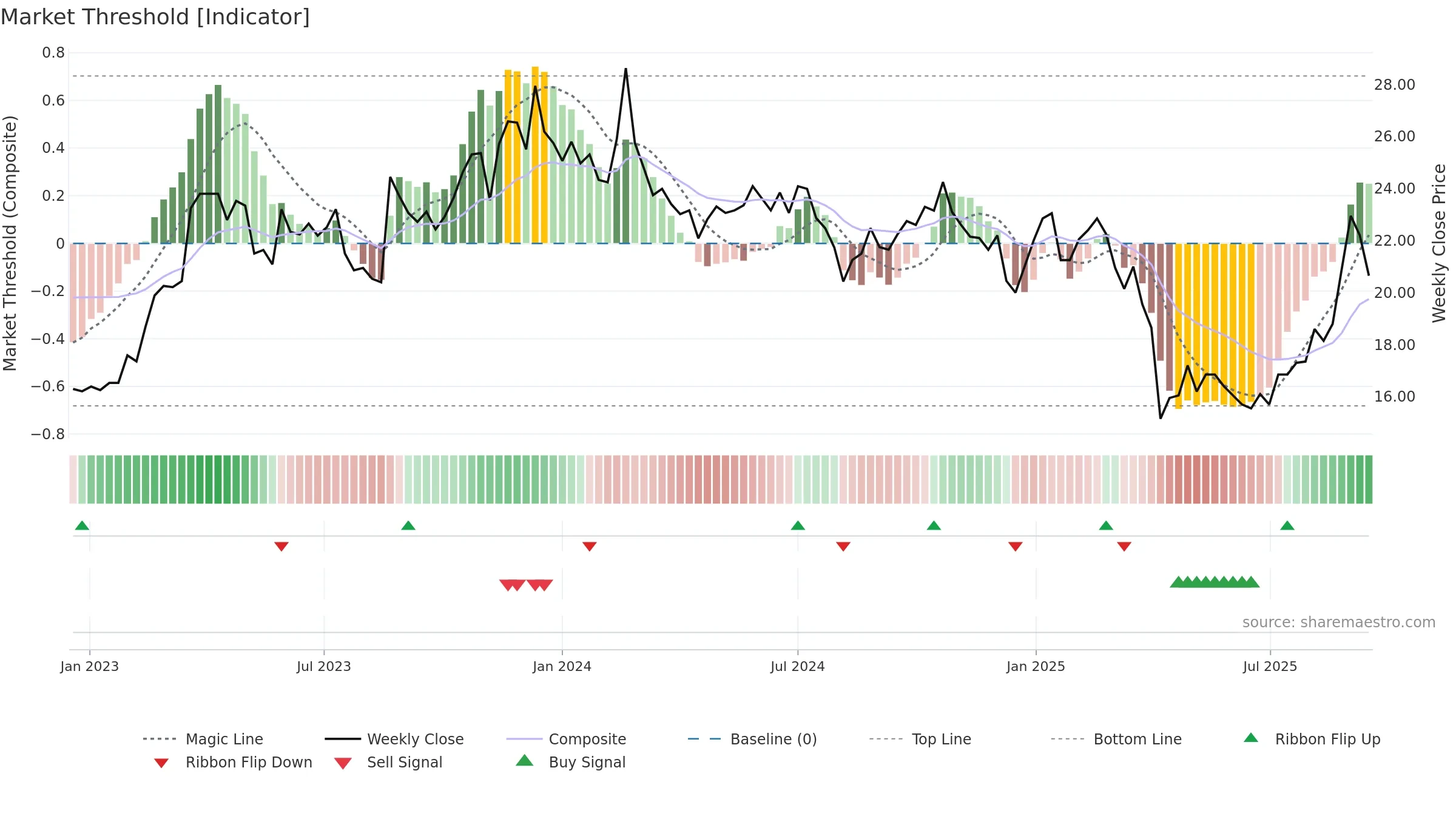
Task: Click the Jul 2023 axis label
Action: (324, 666)
